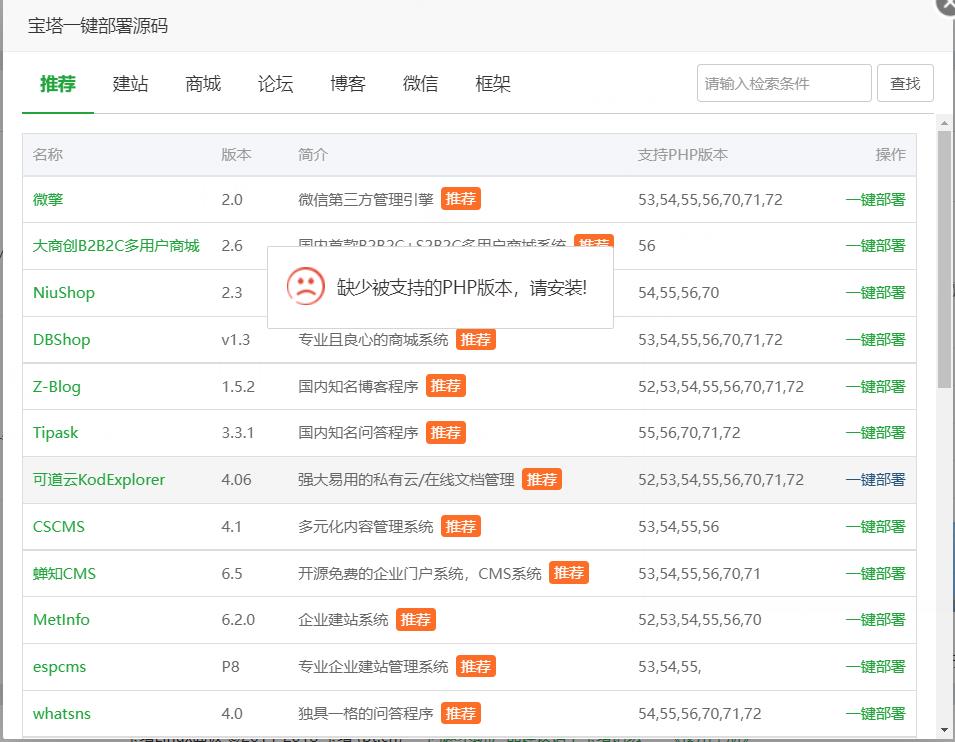
Task: Click the 推荐 badge in MetInfo row
Action: coord(416,620)
